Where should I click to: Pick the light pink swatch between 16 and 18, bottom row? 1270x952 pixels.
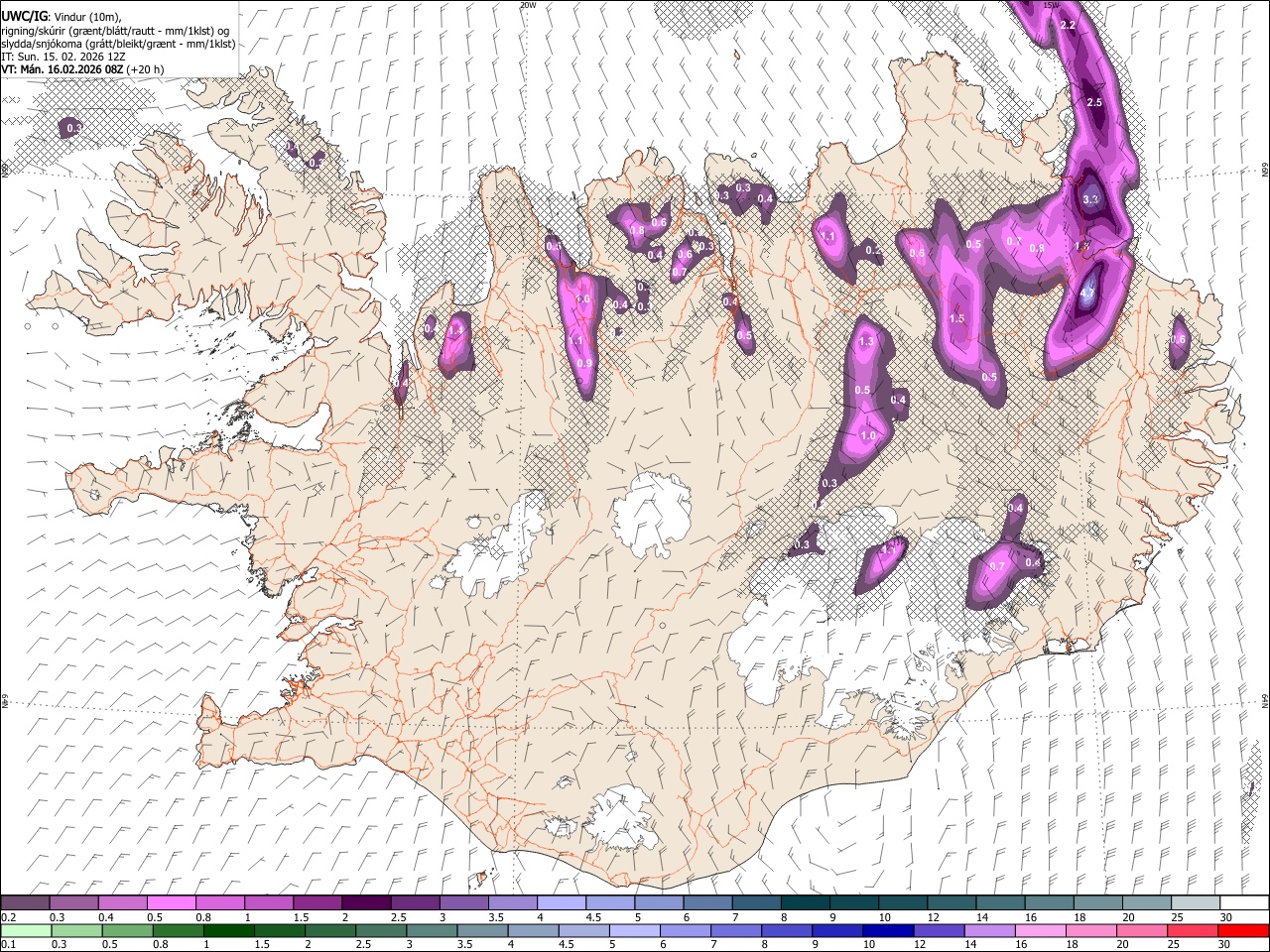coord(1041,930)
